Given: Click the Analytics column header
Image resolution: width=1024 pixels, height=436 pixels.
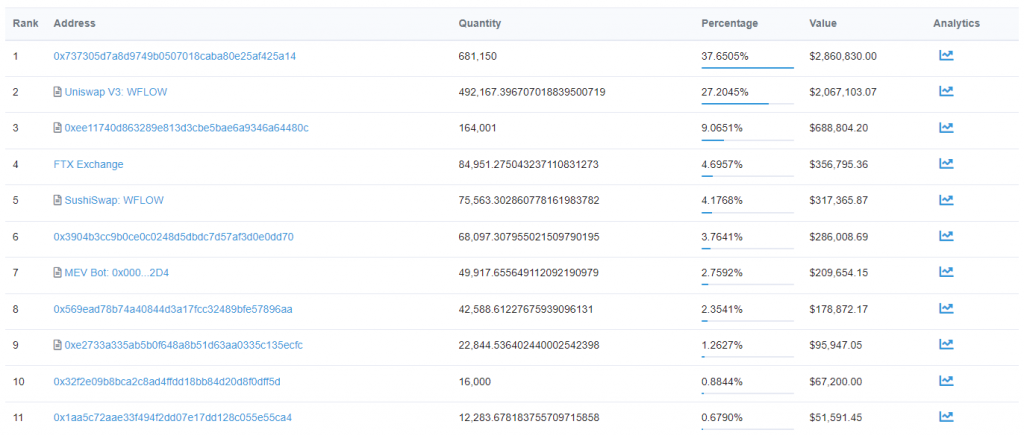Looking at the screenshot, I should [x=956, y=23].
